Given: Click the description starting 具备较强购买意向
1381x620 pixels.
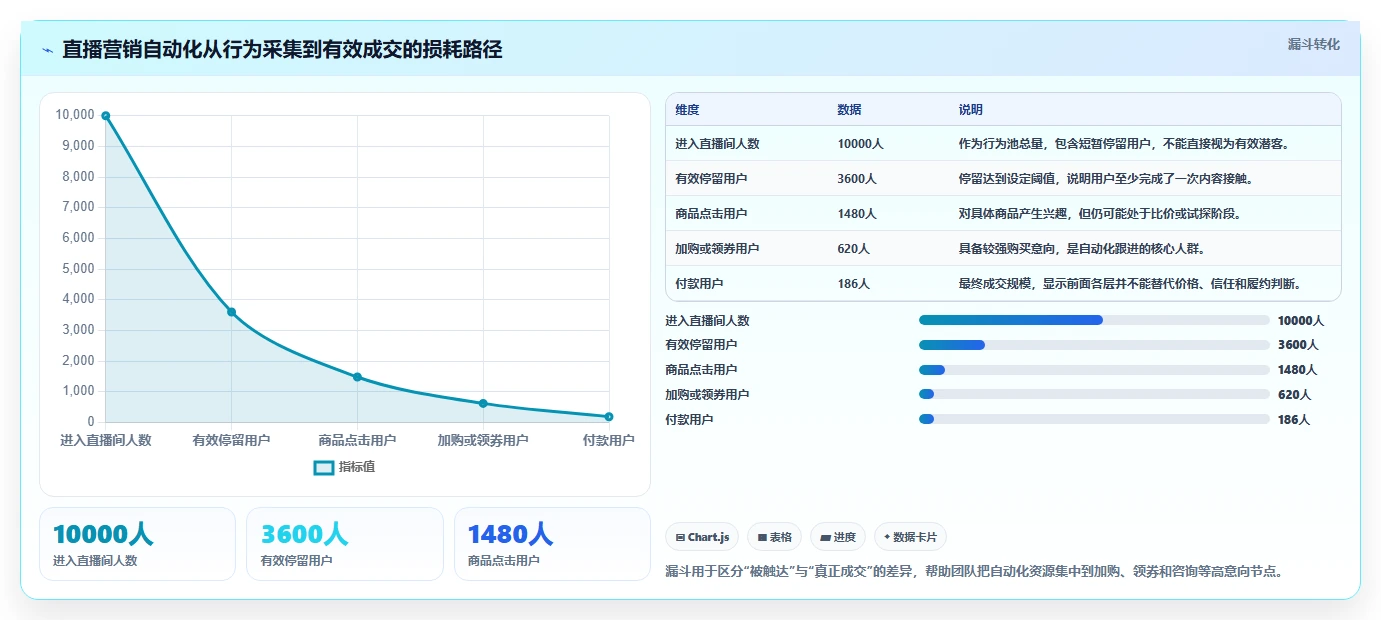Looking at the screenshot, I should pos(1082,249).
